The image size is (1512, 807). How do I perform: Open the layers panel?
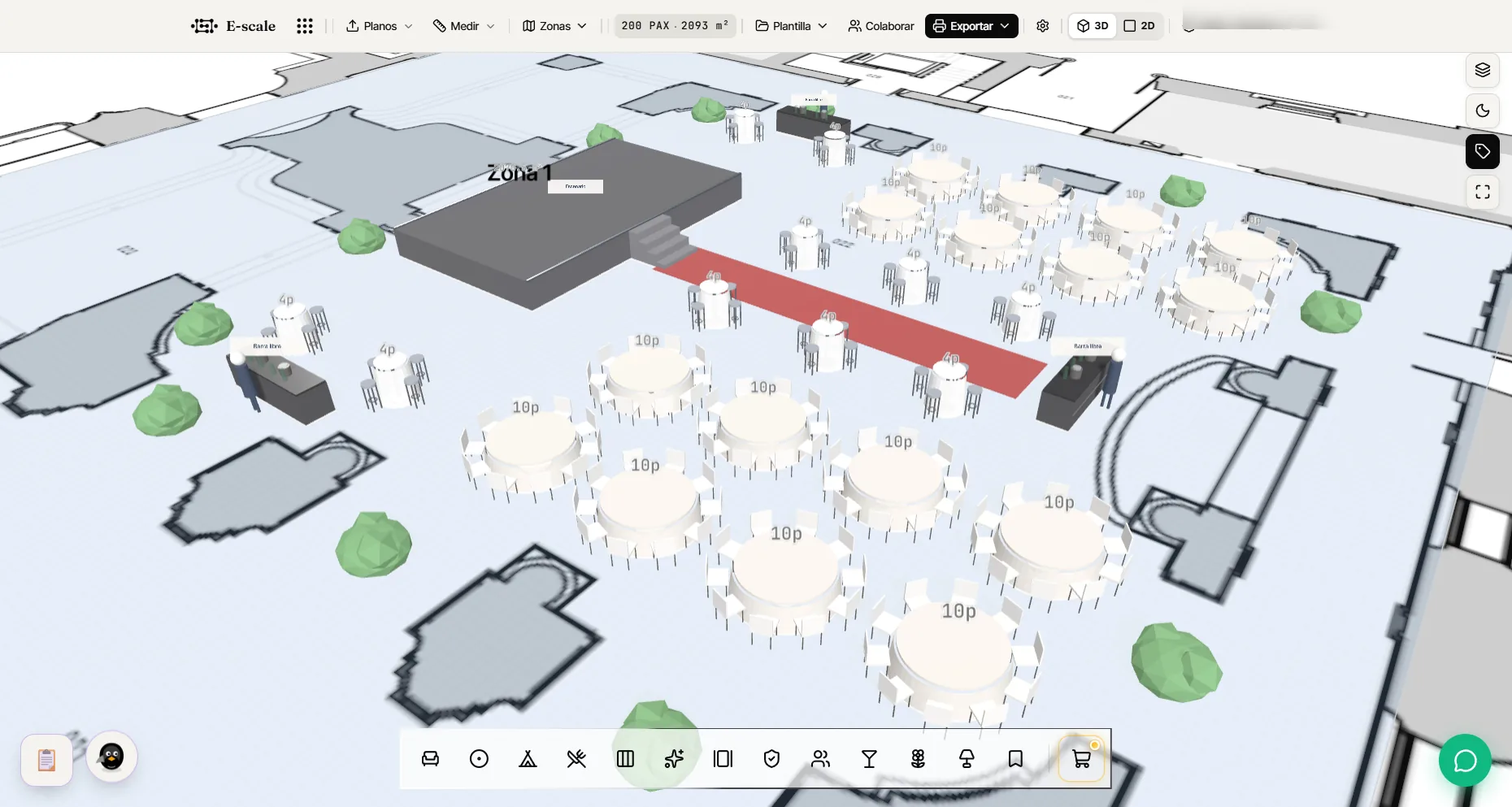coord(1483,70)
